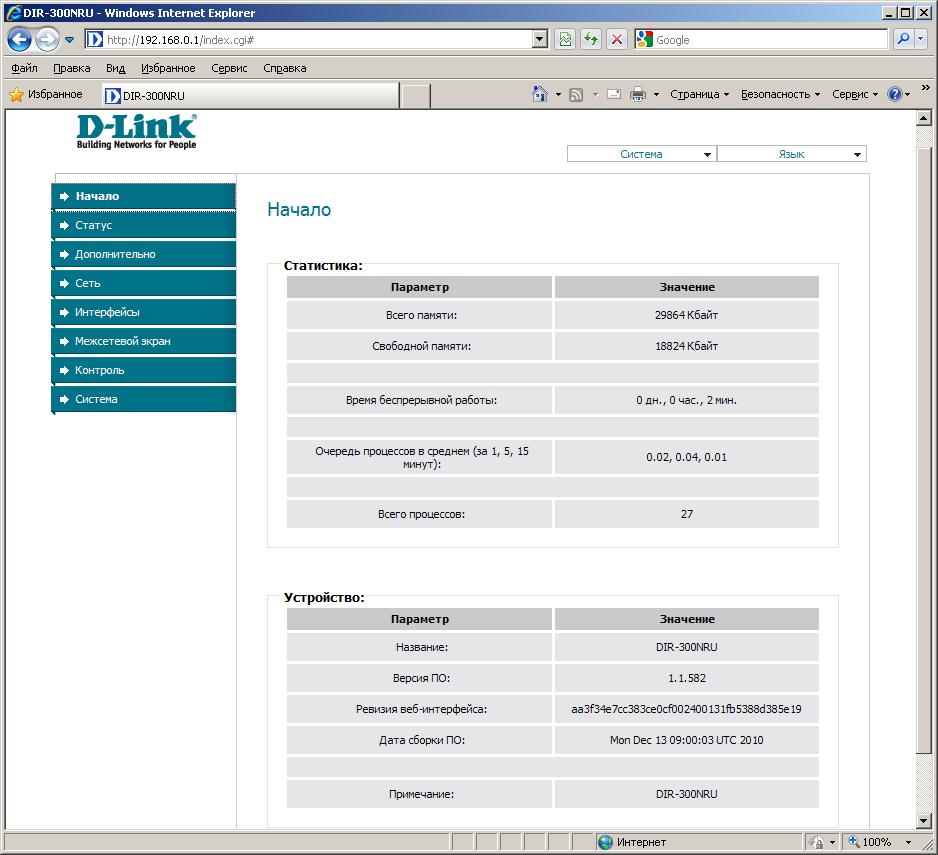
Task: Expand the address bar history dropdown
Action: [540, 40]
